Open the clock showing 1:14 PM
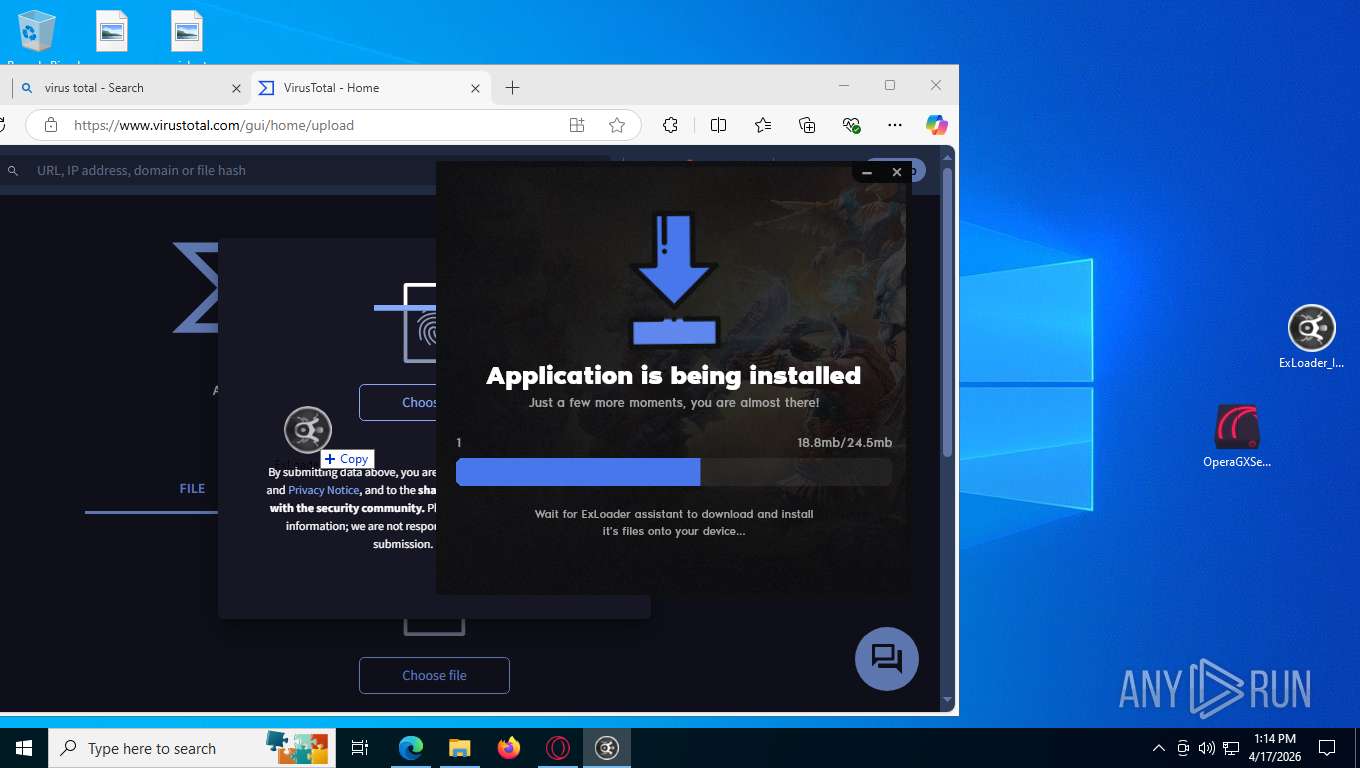Screen dimensions: 1360x768 (x=1273, y=748)
